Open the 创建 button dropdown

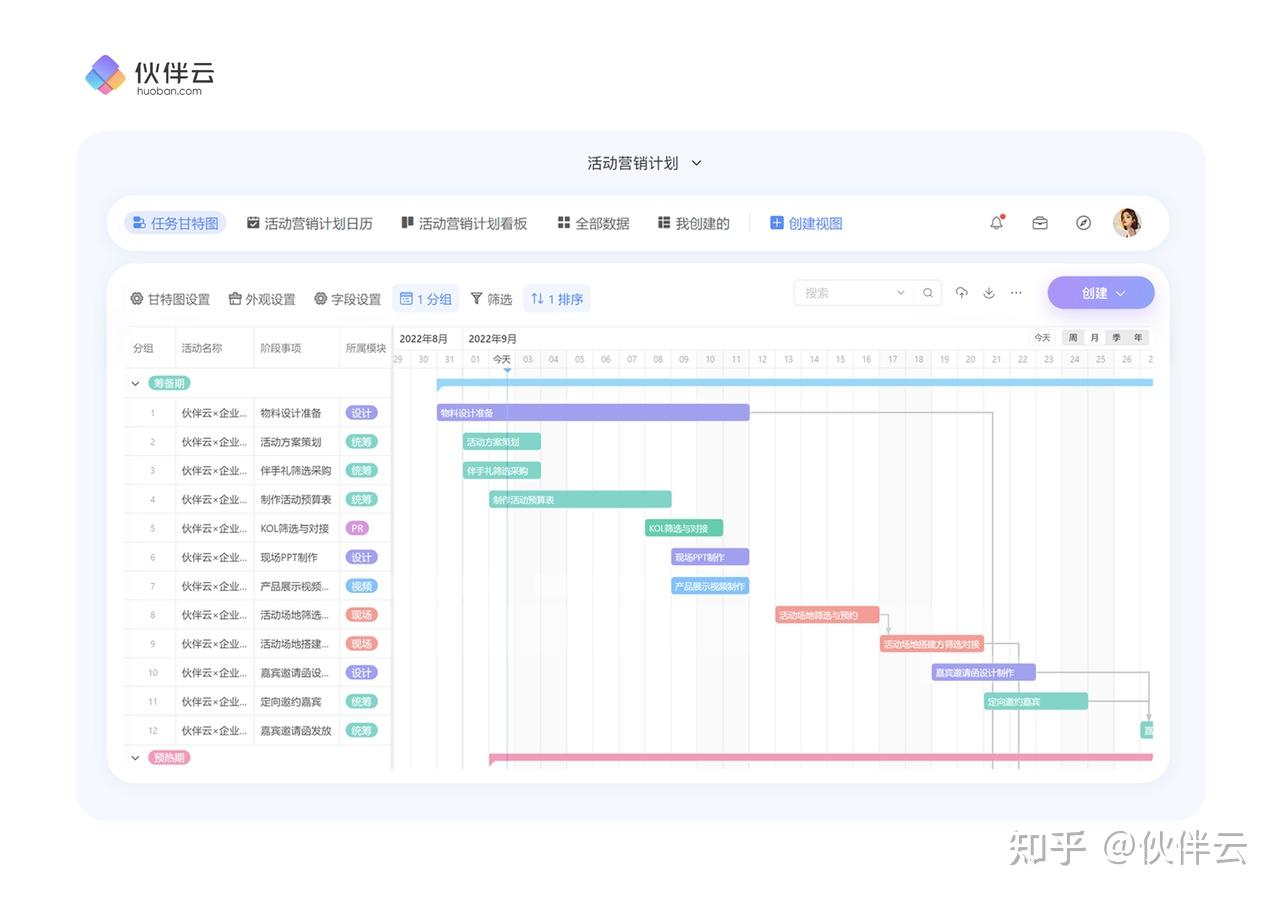[x=1101, y=293]
